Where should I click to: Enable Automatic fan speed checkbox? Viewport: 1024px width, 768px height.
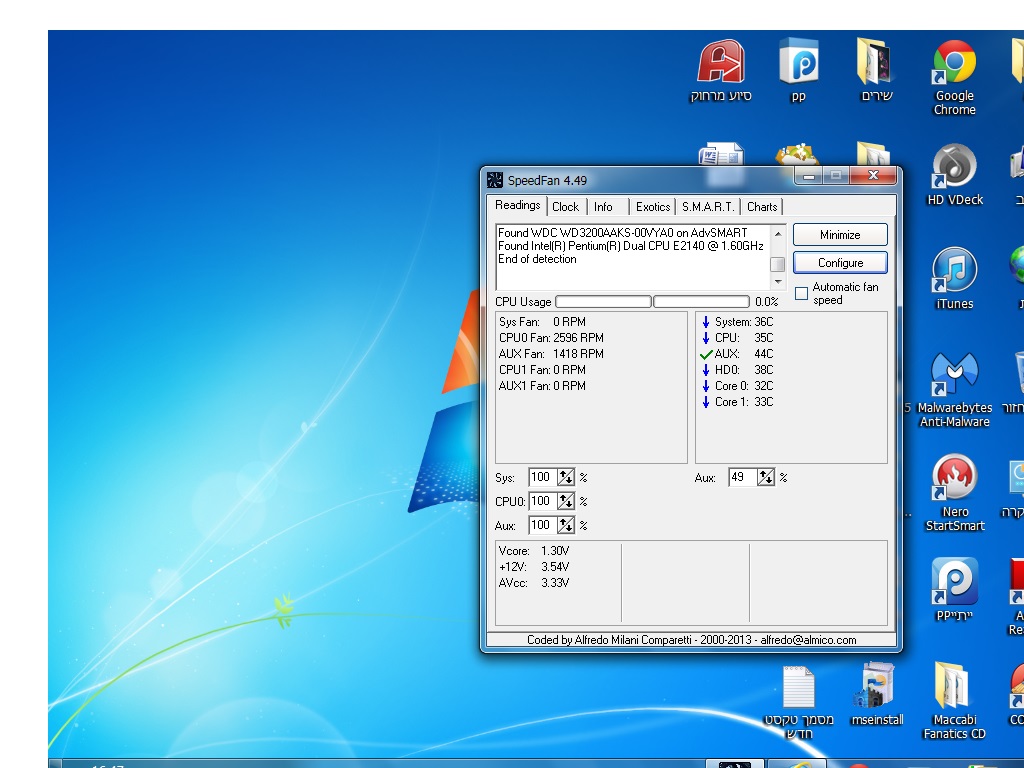pos(801,293)
